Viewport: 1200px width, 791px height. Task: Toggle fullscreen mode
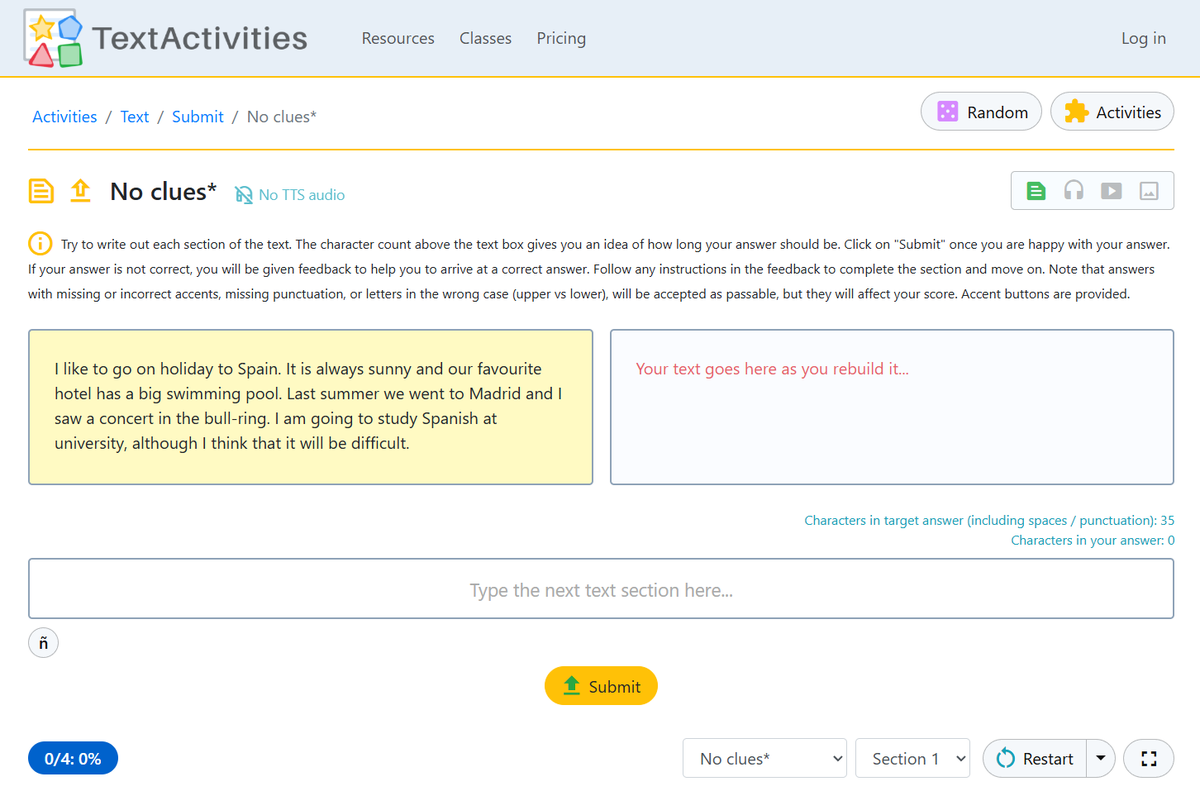coord(1149,759)
